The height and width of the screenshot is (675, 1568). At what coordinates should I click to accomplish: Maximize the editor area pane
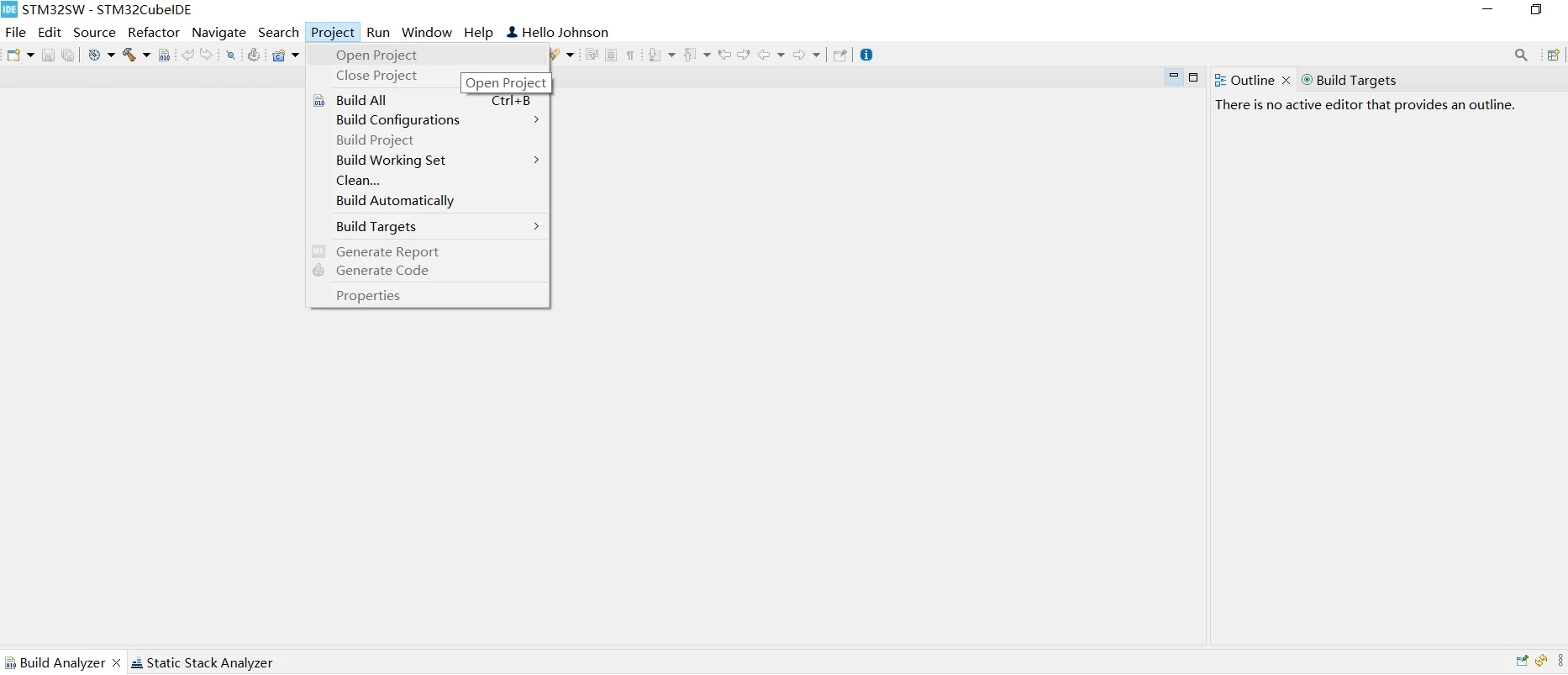coord(1193,77)
